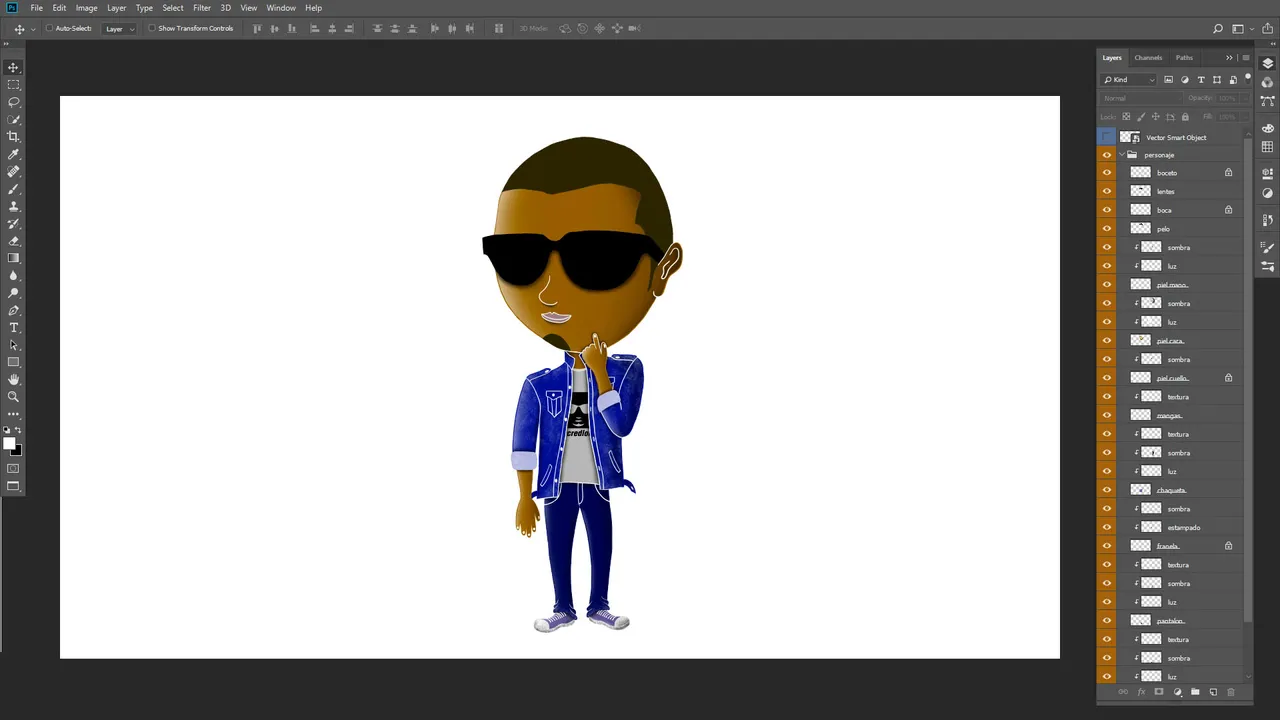Select the Path Selection tool
The width and height of the screenshot is (1280, 720).
(x=13, y=345)
